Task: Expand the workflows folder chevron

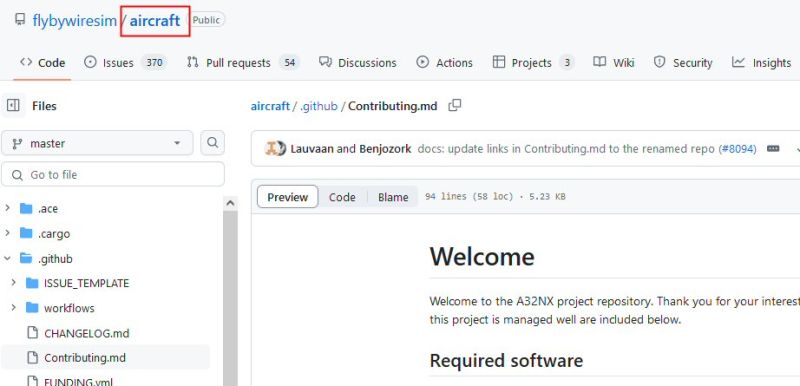Action: pos(14,308)
